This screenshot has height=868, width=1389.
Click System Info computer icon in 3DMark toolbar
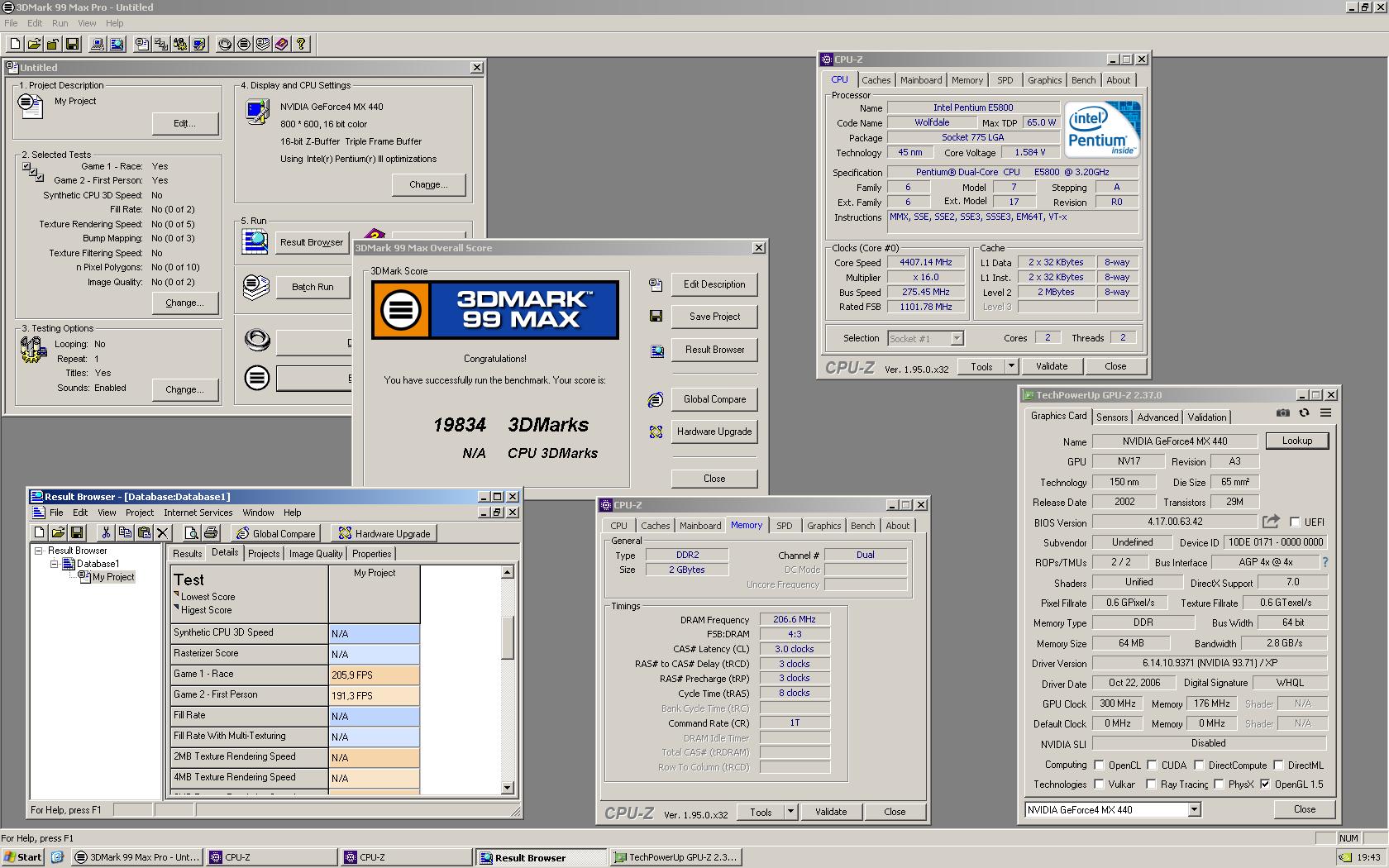tap(98, 44)
